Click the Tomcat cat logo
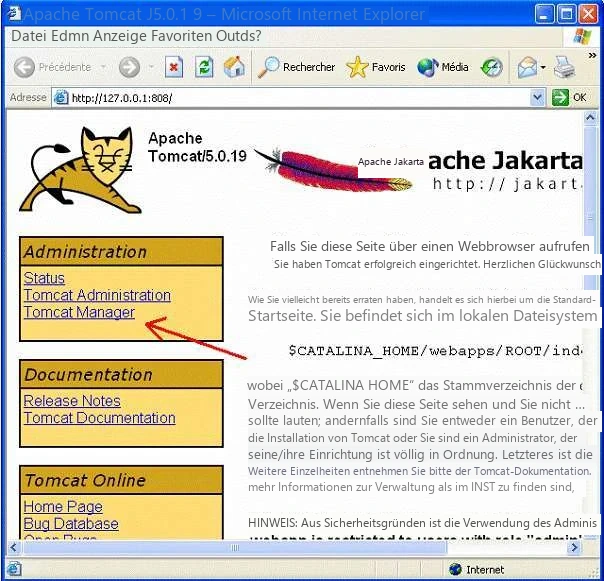604x581 pixels. click(x=80, y=170)
